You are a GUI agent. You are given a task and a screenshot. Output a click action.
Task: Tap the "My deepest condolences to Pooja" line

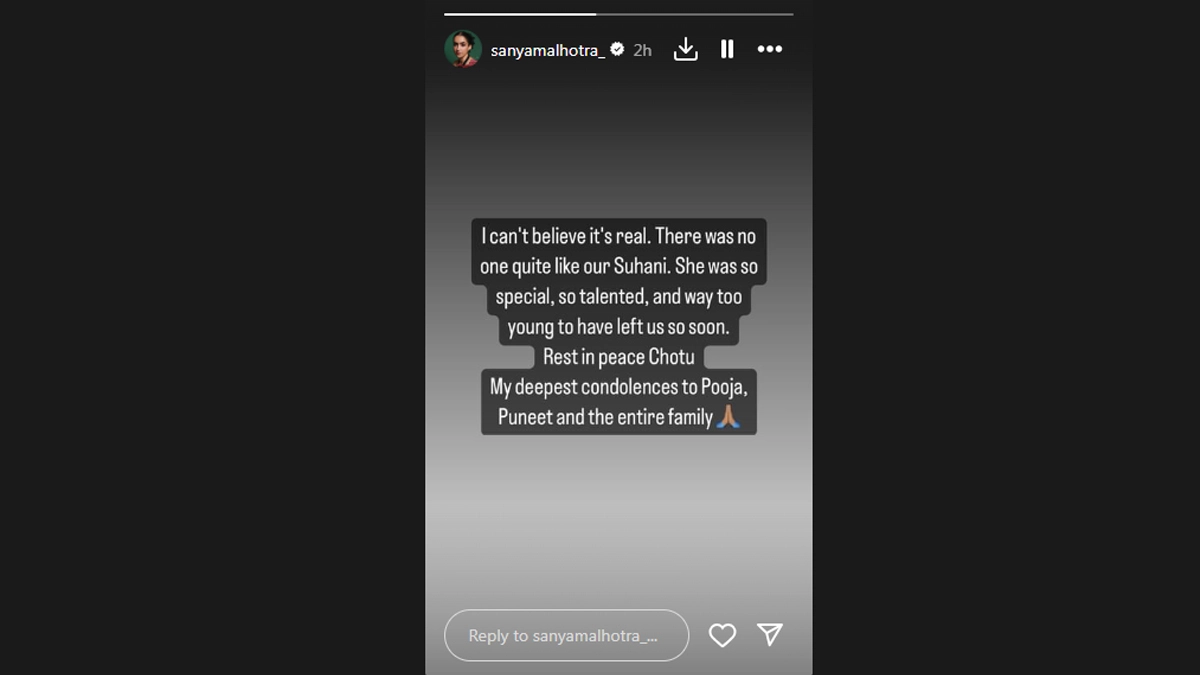tap(618, 387)
